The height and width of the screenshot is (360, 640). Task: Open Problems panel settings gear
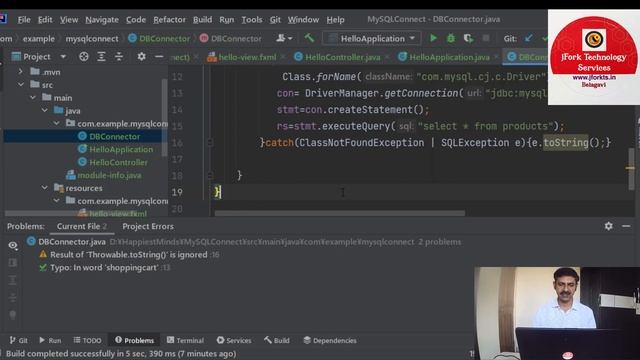(x=608, y=226)
